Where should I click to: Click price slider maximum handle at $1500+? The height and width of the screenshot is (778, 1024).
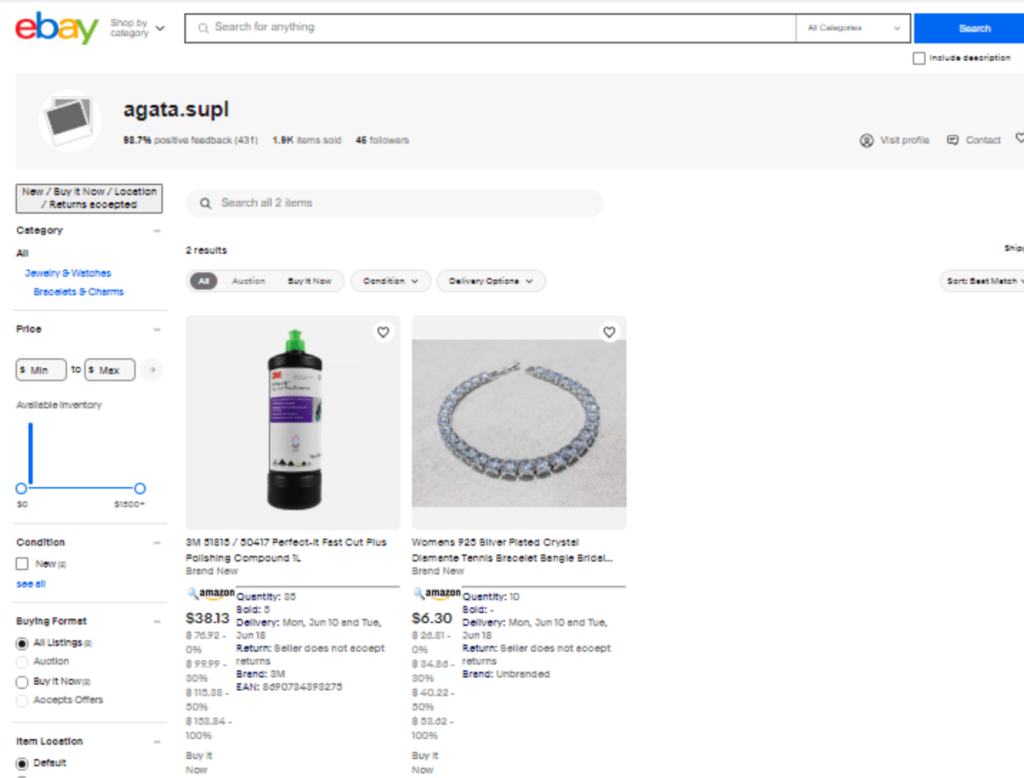coord(140,489)
